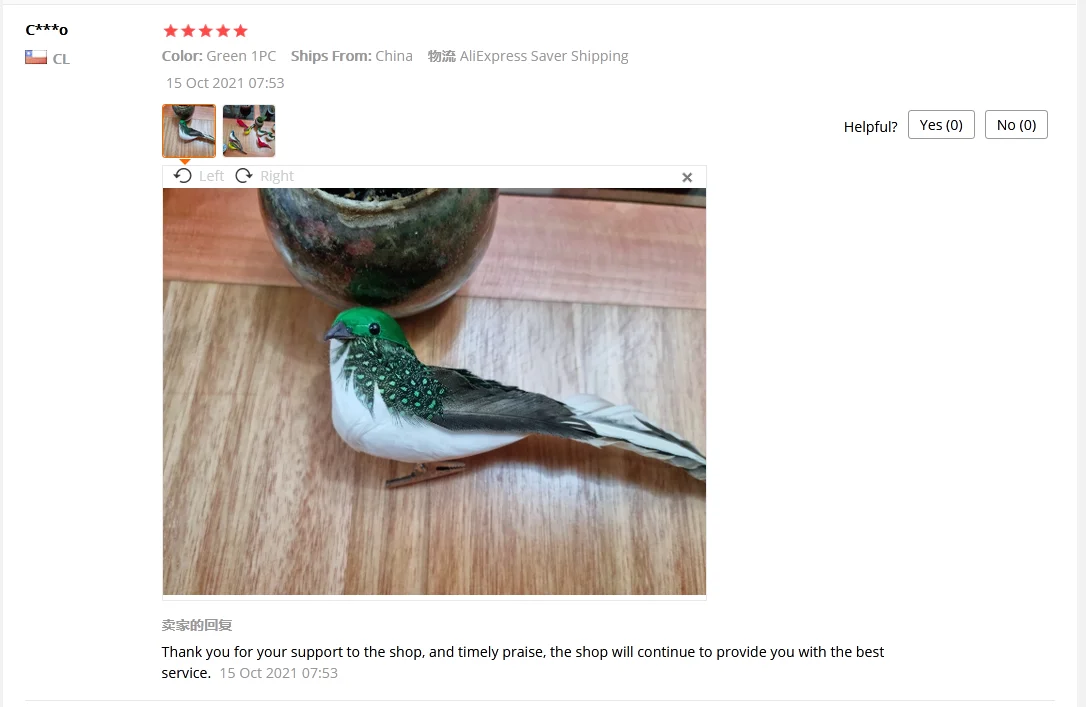This screenshot has width=1086, height=707.
Task: Rotate the review photo right using the arrow icon
Action: tap(244, 176)
